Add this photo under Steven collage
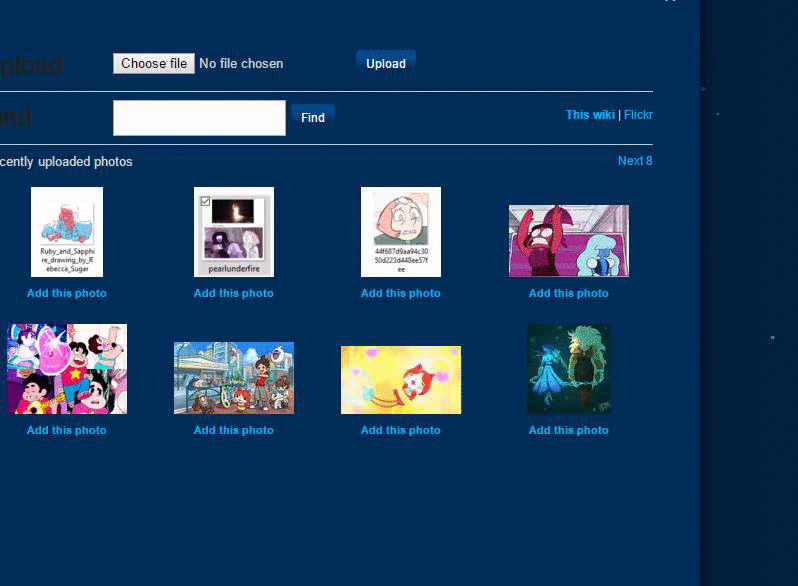The image size is (798, 586). pyautogui.click(x=67, y=430)
